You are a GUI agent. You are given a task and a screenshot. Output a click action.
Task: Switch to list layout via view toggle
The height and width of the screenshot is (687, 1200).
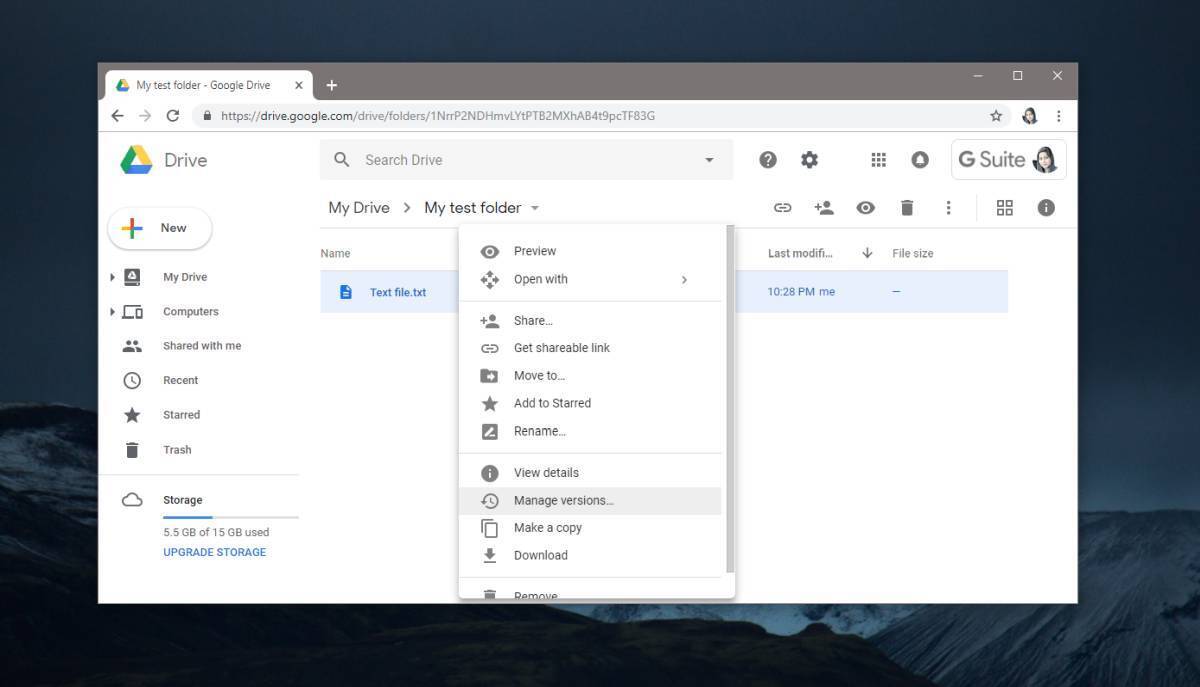[1004, 207]
